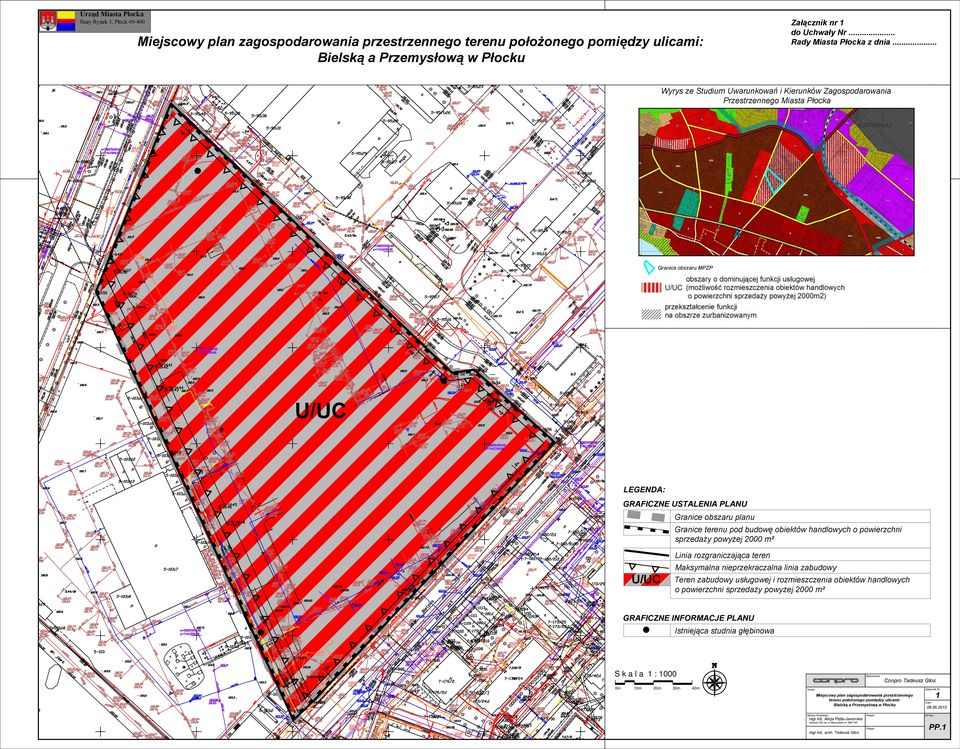This screenshot has width=960, height=749.
Task: Click the 'Skala 1 : 1000' text
Action: [646, 674]
